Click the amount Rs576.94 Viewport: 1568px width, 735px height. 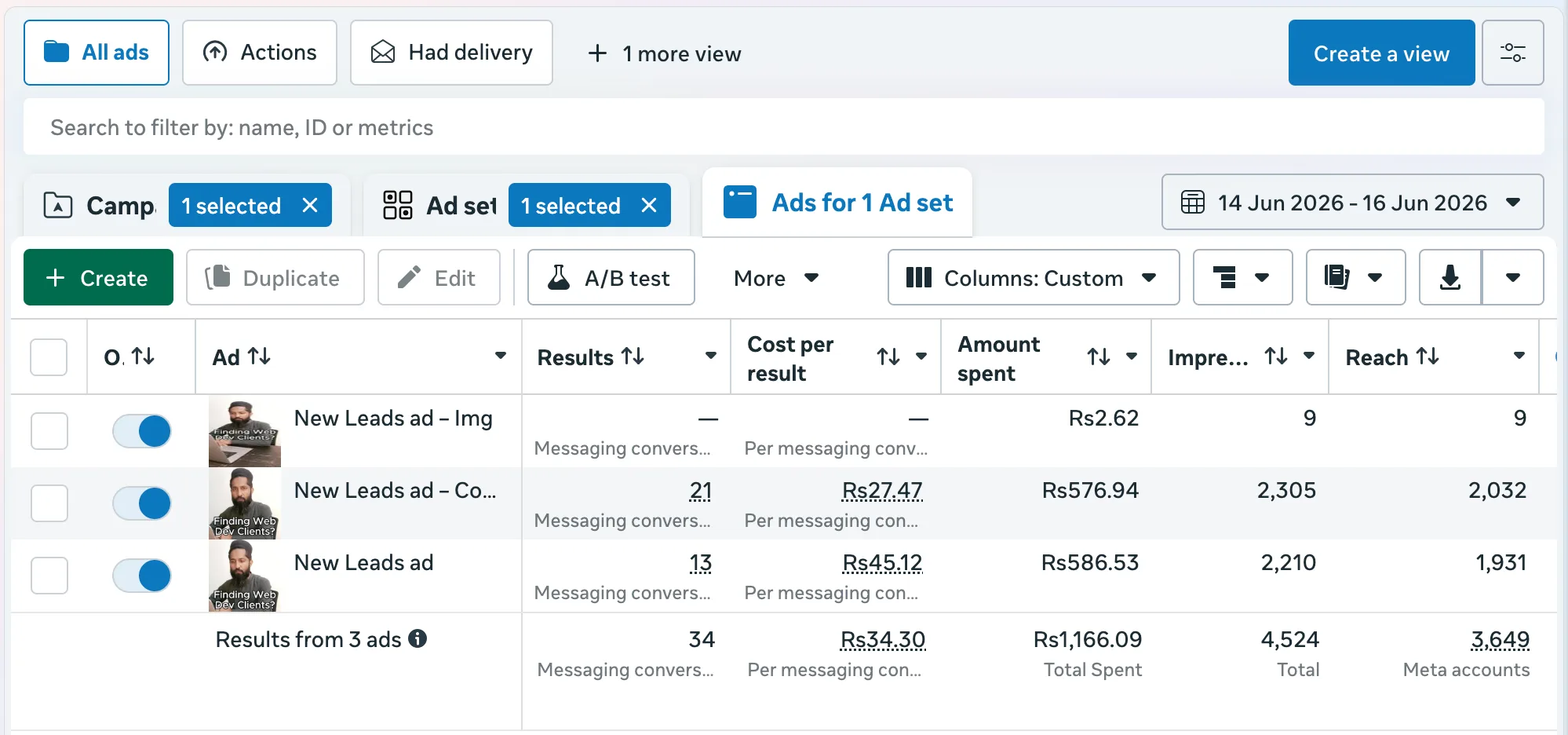tap(1090, 491)
